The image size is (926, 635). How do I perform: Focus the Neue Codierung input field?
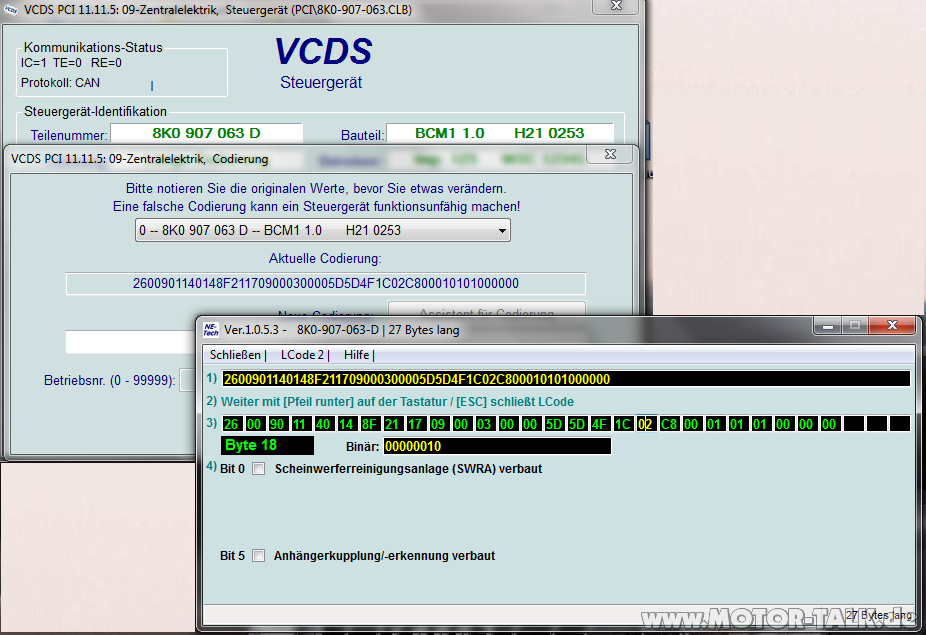[131, 342]
